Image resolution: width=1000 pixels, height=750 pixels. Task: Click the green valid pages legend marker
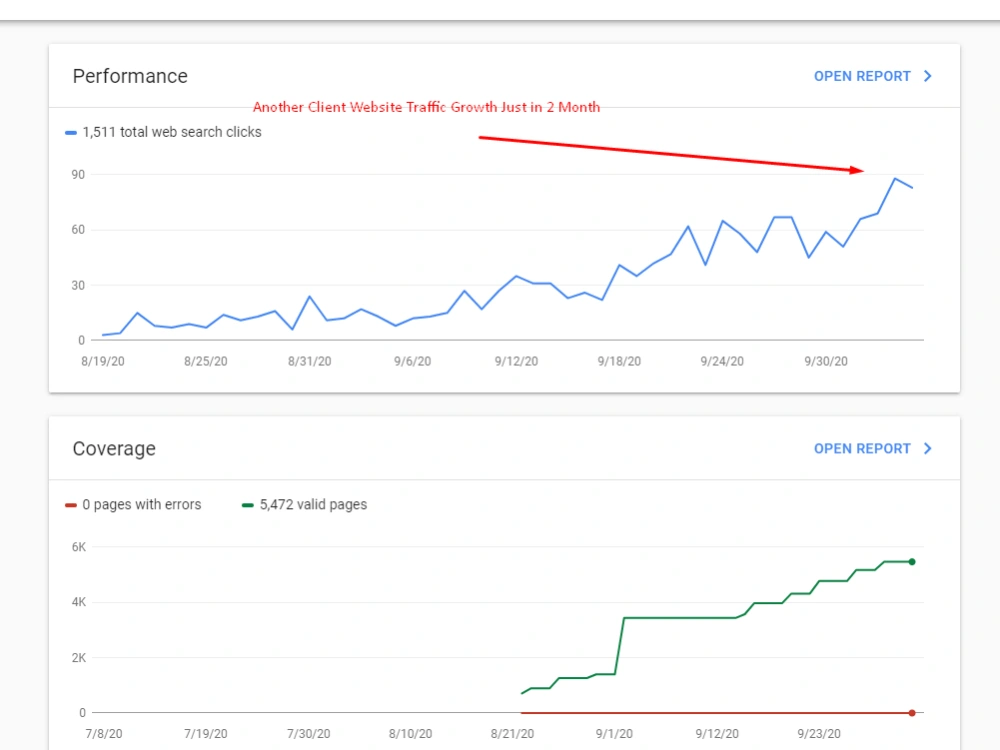tap(248, 505)
